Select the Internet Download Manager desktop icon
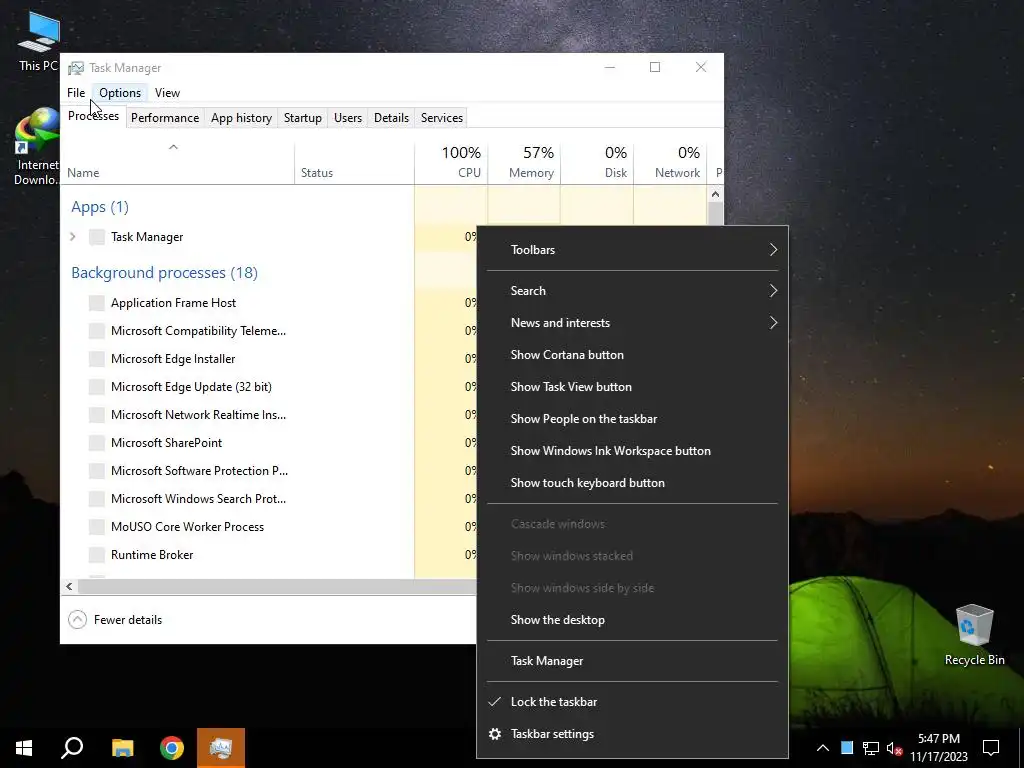The width and height of the screenshot is (1024, 768). [x=37, y=146]
